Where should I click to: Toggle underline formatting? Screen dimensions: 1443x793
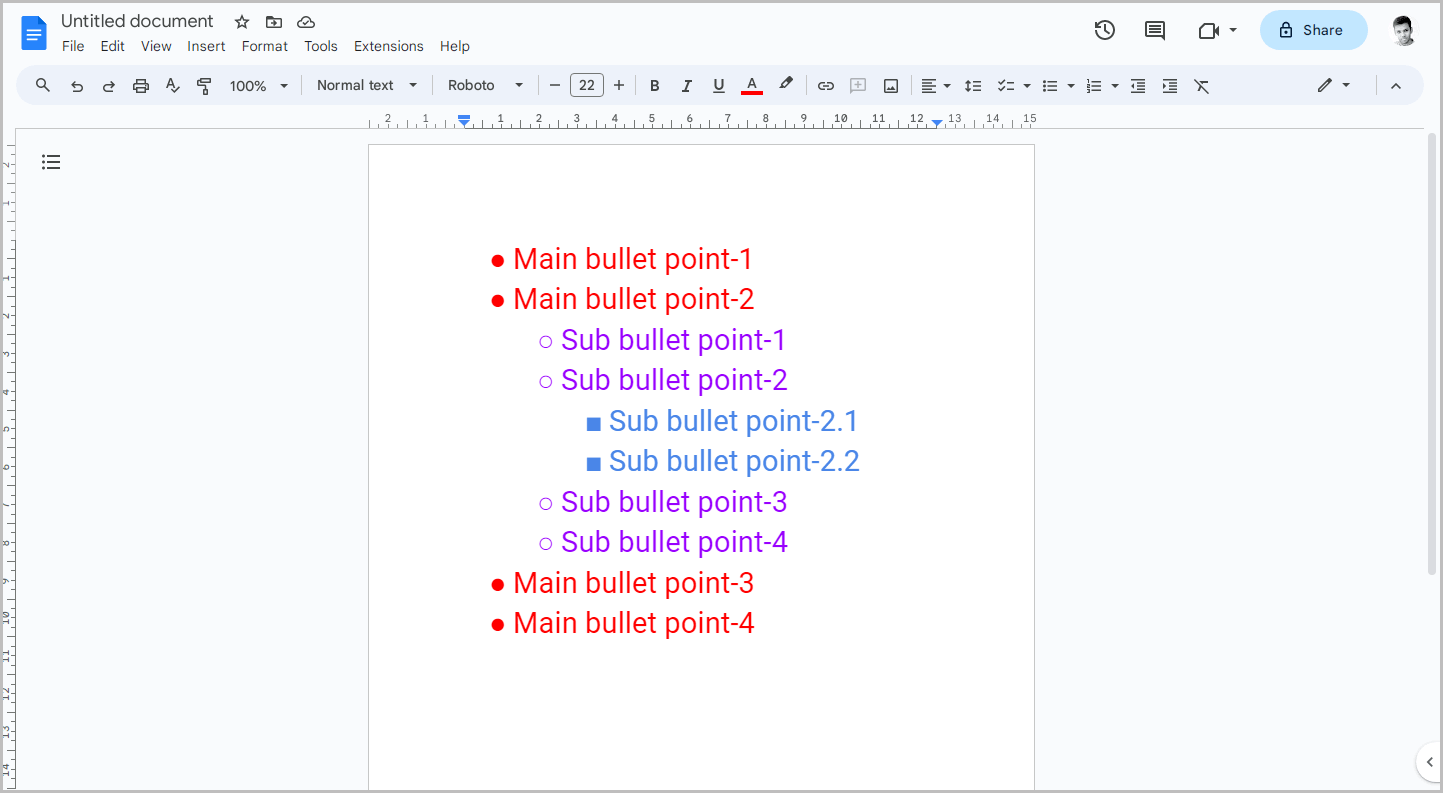pyautogui.click(x=719, y=86)
